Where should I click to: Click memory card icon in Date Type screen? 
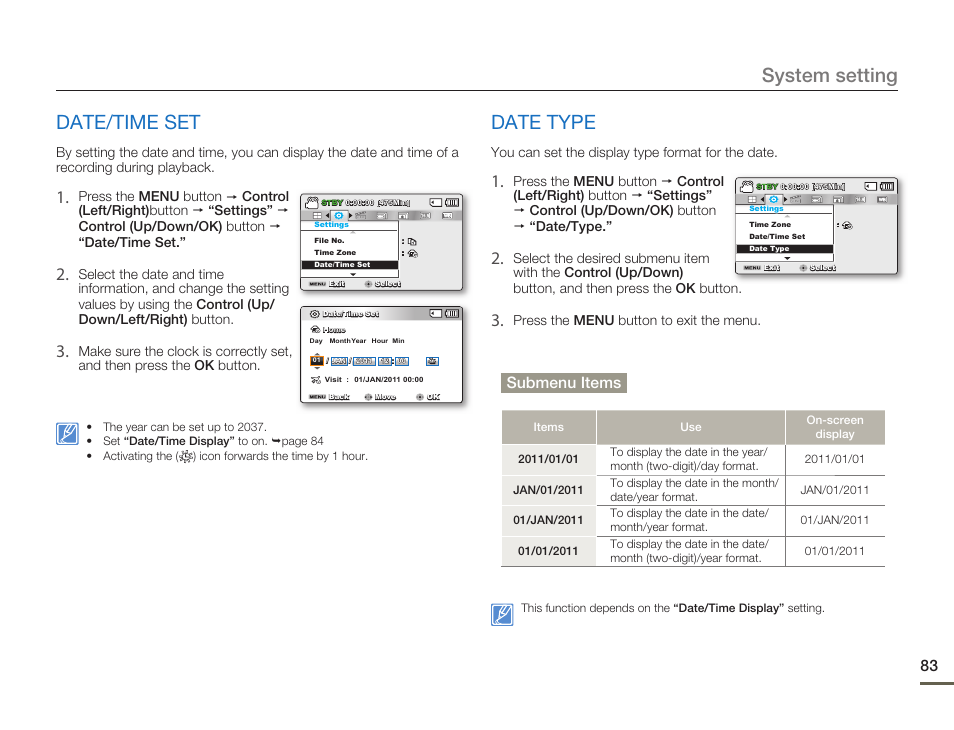871,186
